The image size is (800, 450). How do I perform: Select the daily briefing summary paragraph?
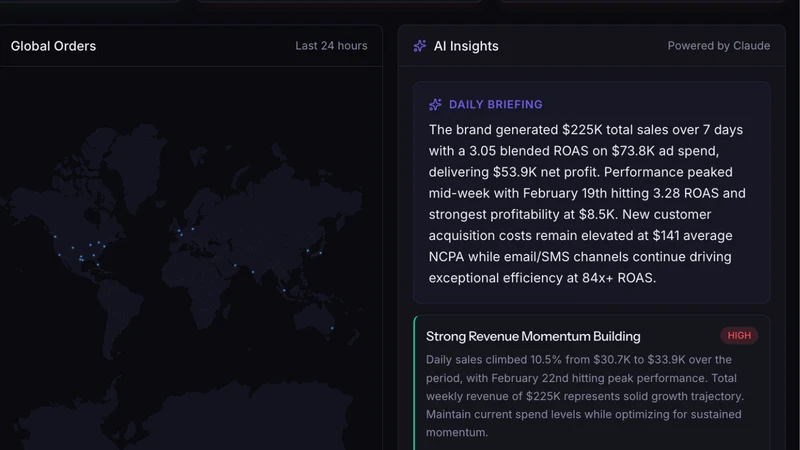[x=587, y=204]
